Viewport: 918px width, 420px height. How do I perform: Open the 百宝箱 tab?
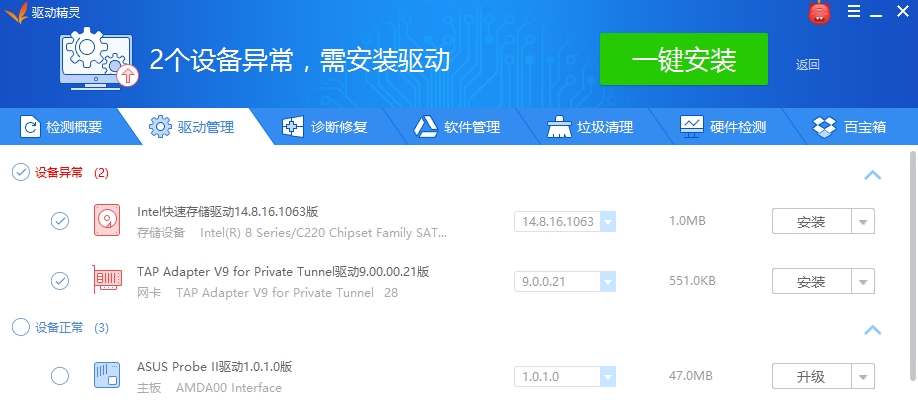[x=850, y=127]
